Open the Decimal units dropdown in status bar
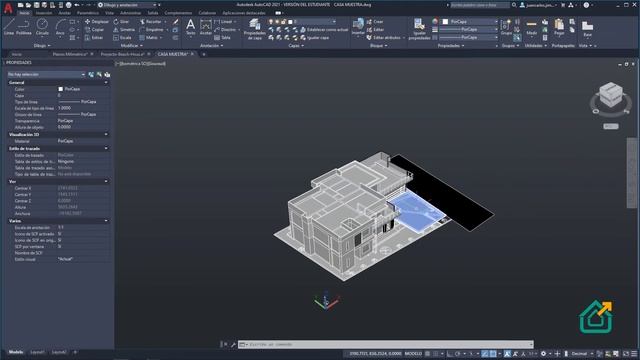This screenshot has width=640, height=360. coord(582,353)
